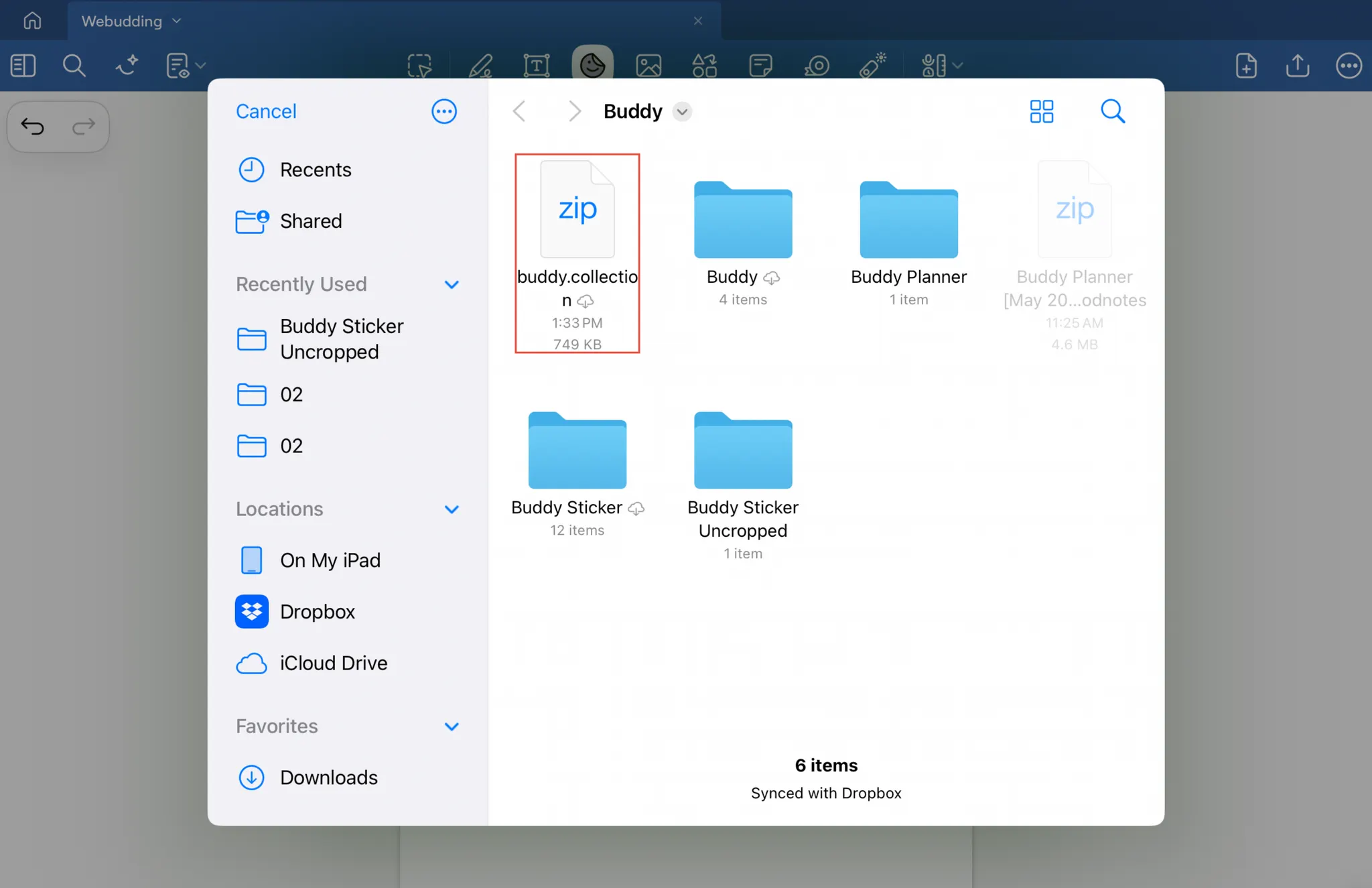
Task: Open the Dropbox location
Action: pos(318,611)
